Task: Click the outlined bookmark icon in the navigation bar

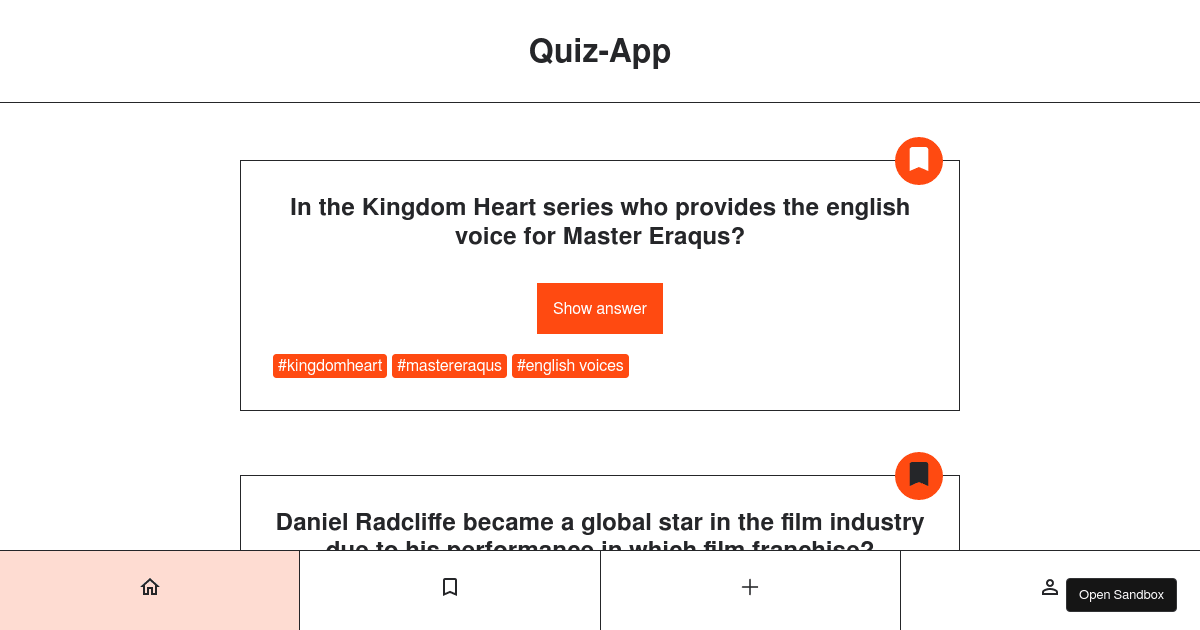Action: coord(450,587)
